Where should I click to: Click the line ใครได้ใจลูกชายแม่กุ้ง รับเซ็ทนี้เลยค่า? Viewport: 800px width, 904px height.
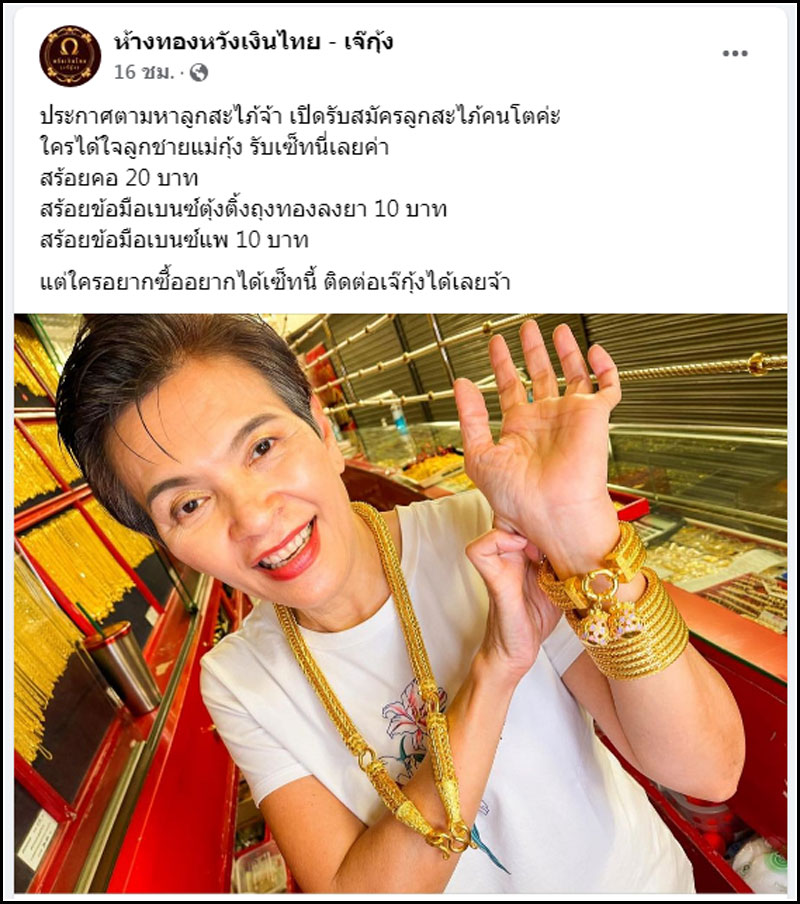(214, 147)
